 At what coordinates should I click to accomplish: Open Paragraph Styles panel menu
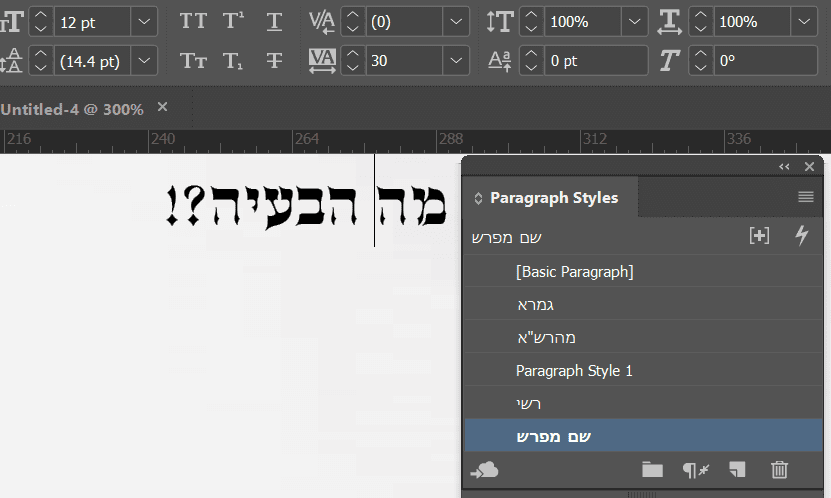806,198
